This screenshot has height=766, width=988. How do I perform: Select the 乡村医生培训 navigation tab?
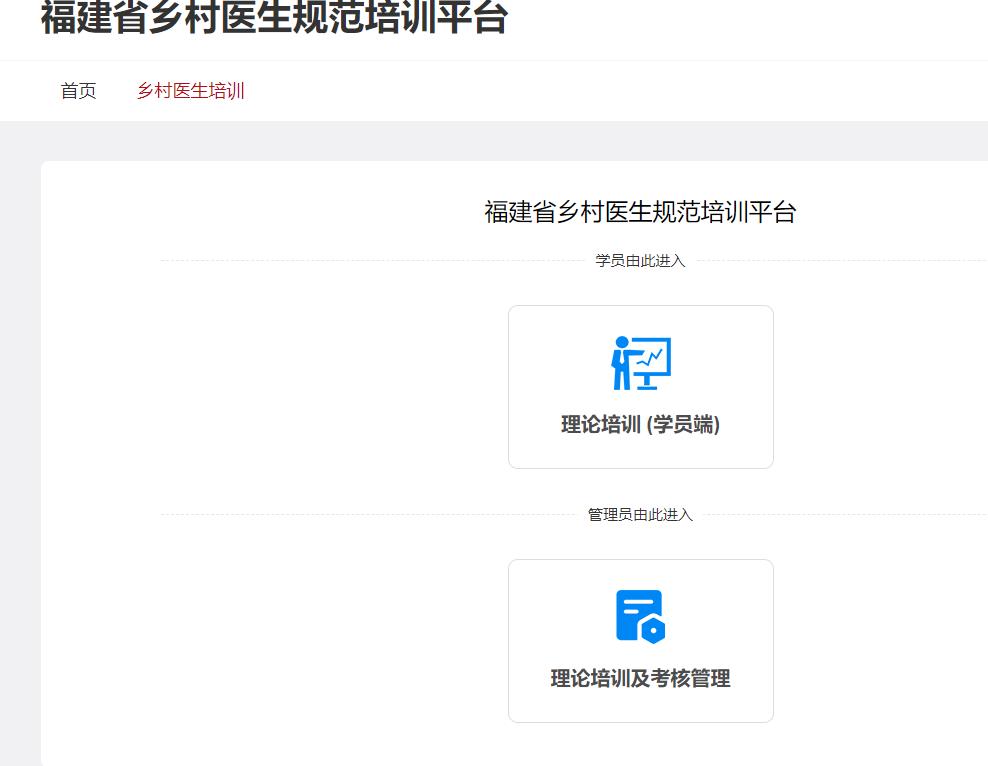191,91
